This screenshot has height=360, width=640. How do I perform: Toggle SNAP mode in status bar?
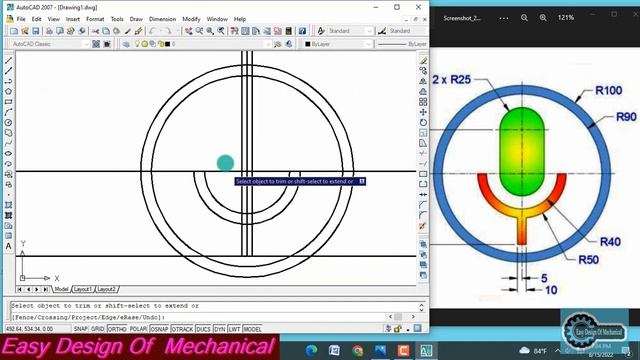80,329
